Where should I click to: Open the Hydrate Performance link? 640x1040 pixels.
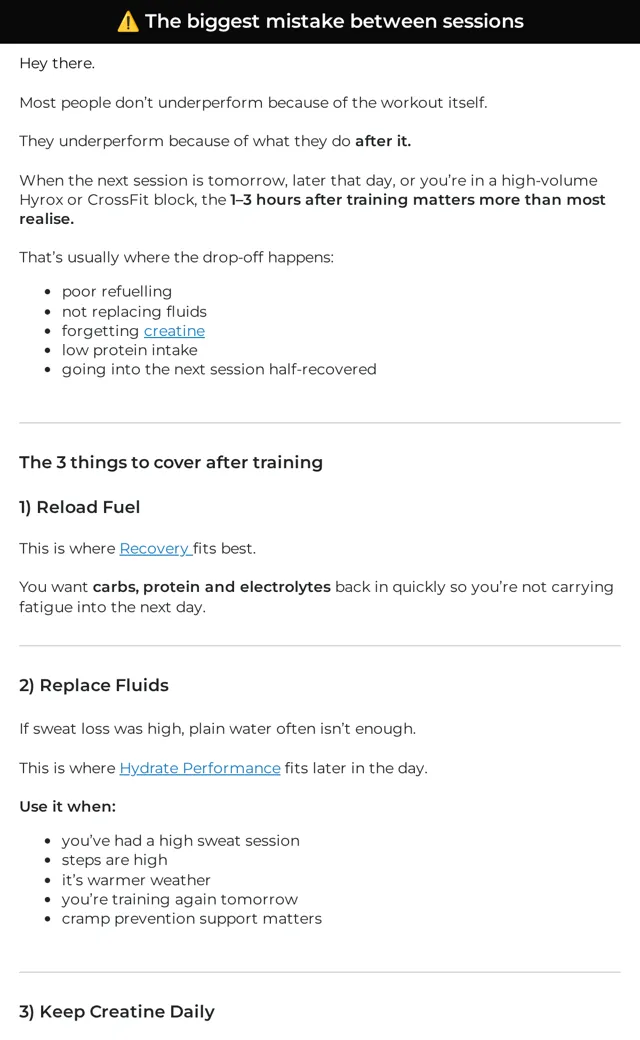tap(200, 768)
